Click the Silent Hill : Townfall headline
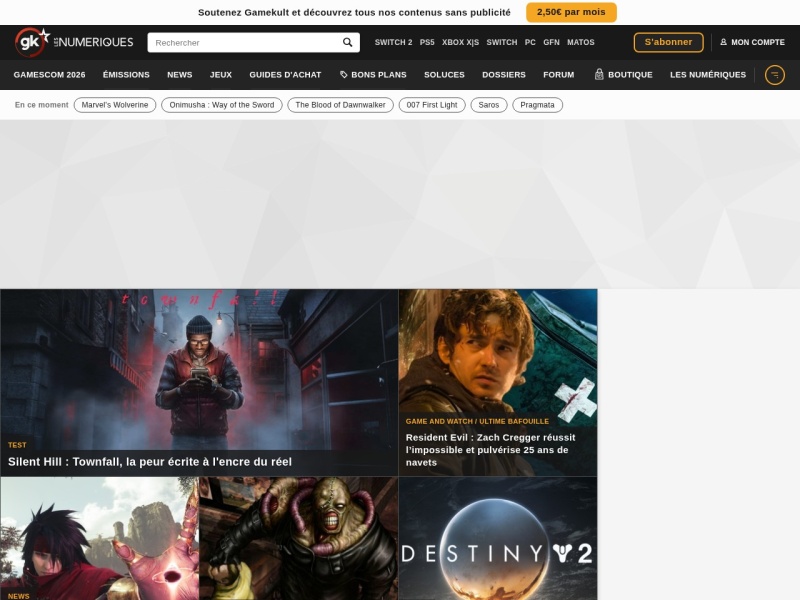Image resolution: width=800 pixels, height=600 pixels. (x=150, y=462)
